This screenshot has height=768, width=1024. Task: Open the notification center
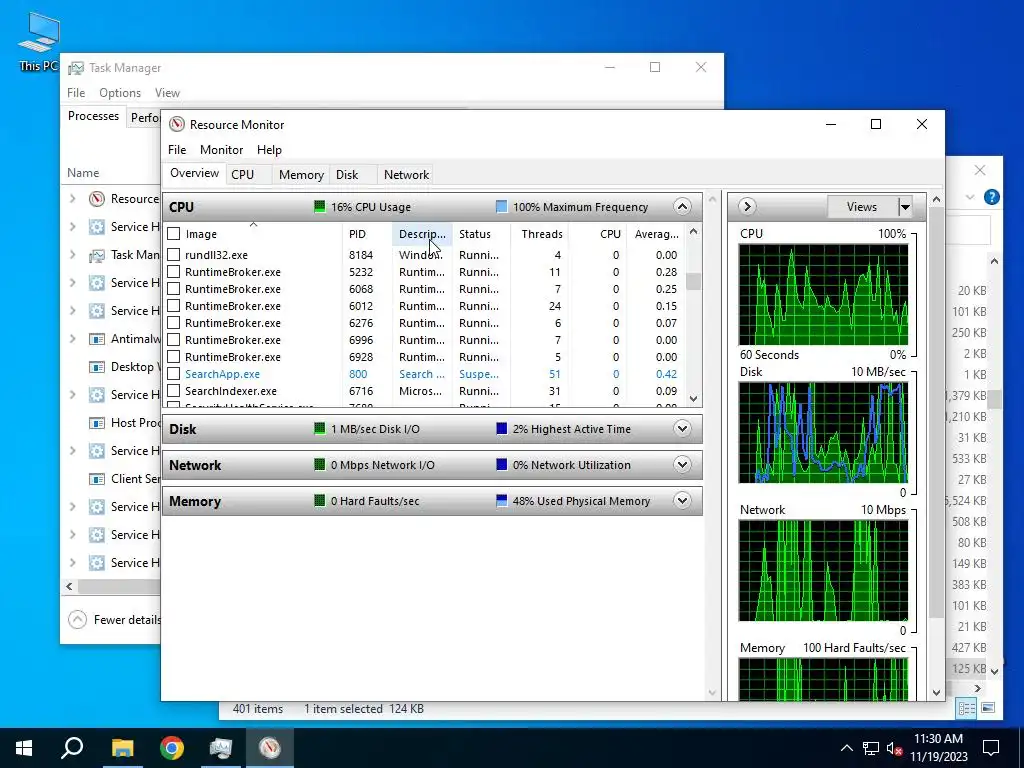(x=991, y=748)
